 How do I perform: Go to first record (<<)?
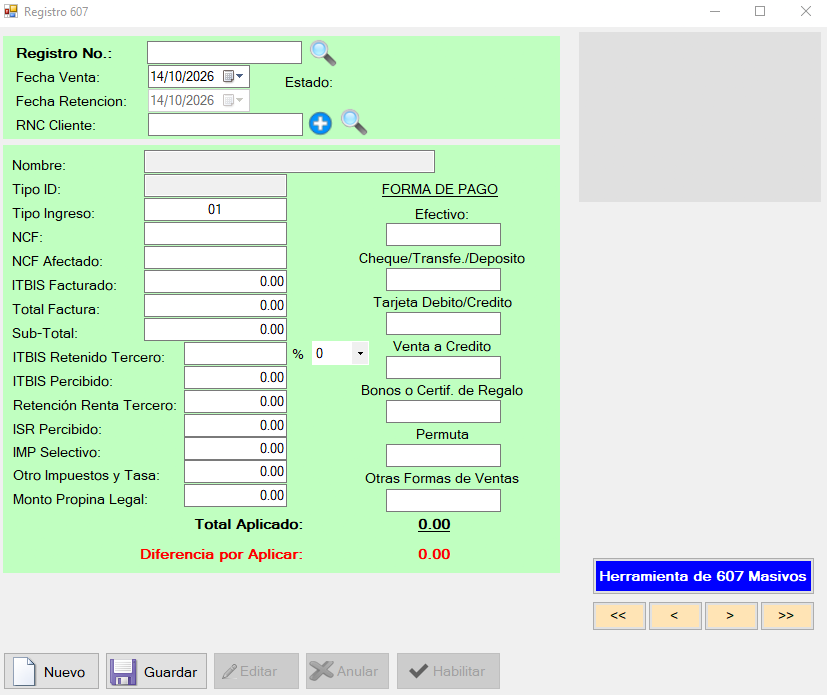(619, 615)
